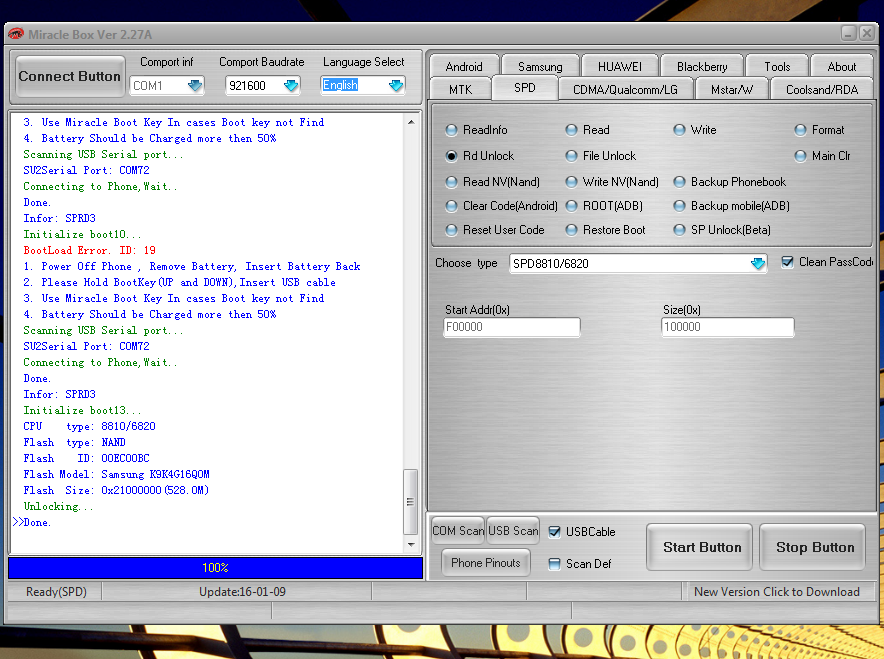Open the Comport inf dropdown arrow
The image size is (884, 659).
(195, 85)
